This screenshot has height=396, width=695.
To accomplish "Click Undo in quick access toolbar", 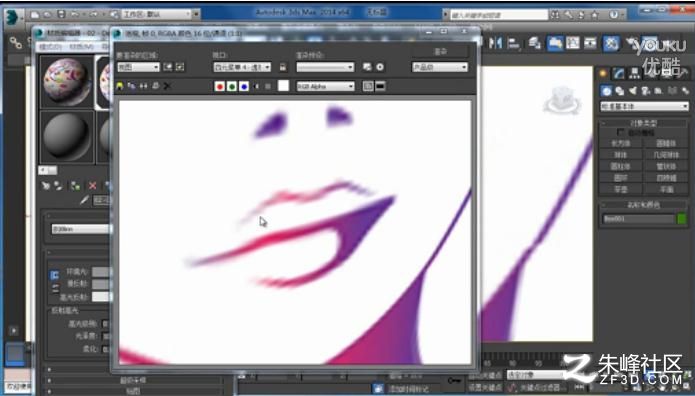I will tap(75, 14).
